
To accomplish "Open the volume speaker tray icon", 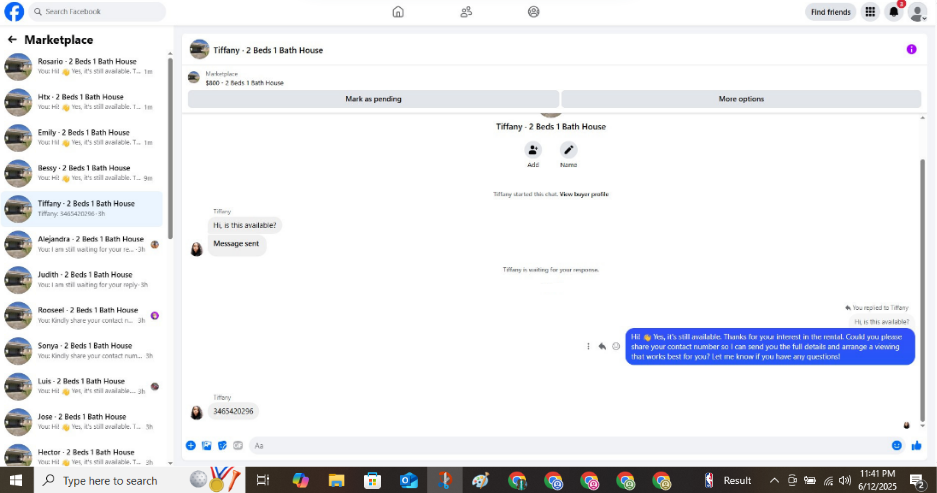I will (845, 480).
